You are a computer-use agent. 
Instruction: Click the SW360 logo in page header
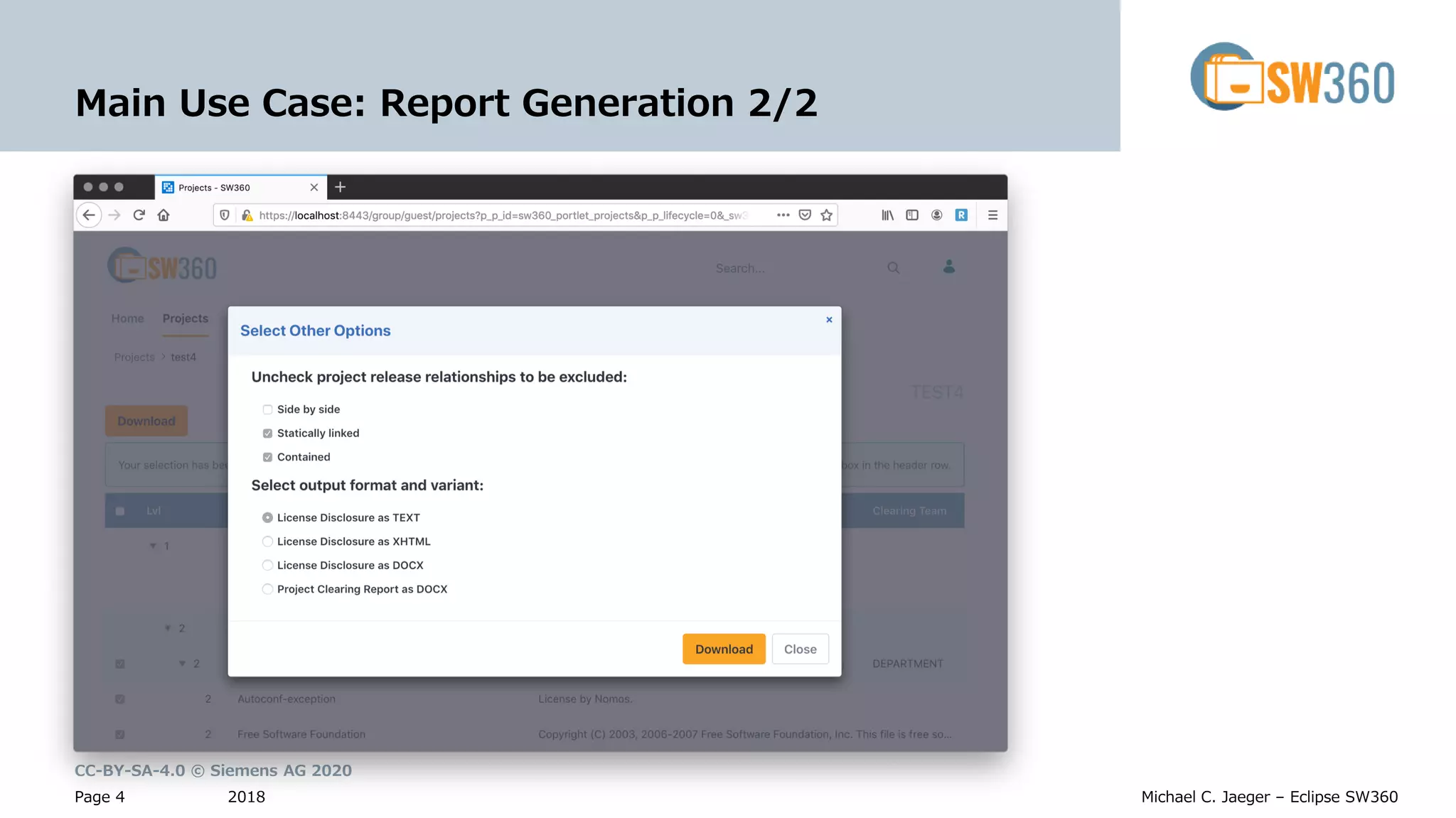point(162,267)
